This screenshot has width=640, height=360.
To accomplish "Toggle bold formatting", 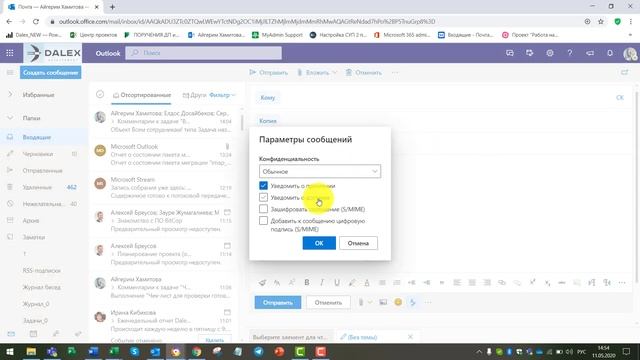I will 307,282.
